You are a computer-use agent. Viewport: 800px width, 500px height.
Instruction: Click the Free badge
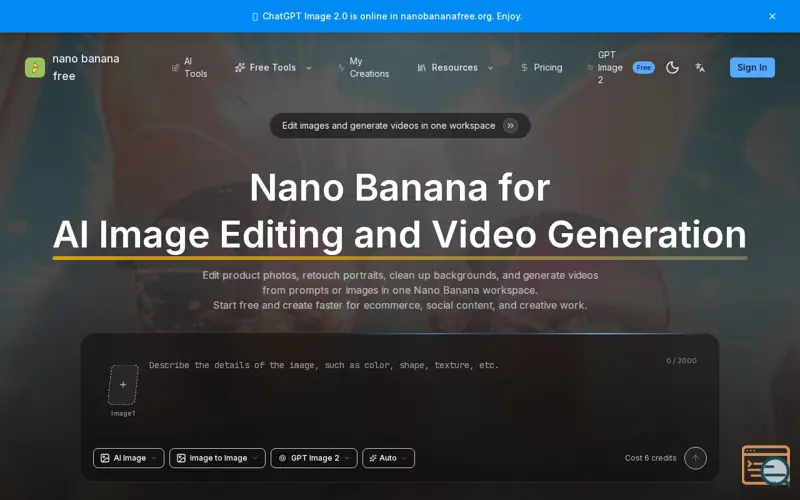[x=643, y=67]
